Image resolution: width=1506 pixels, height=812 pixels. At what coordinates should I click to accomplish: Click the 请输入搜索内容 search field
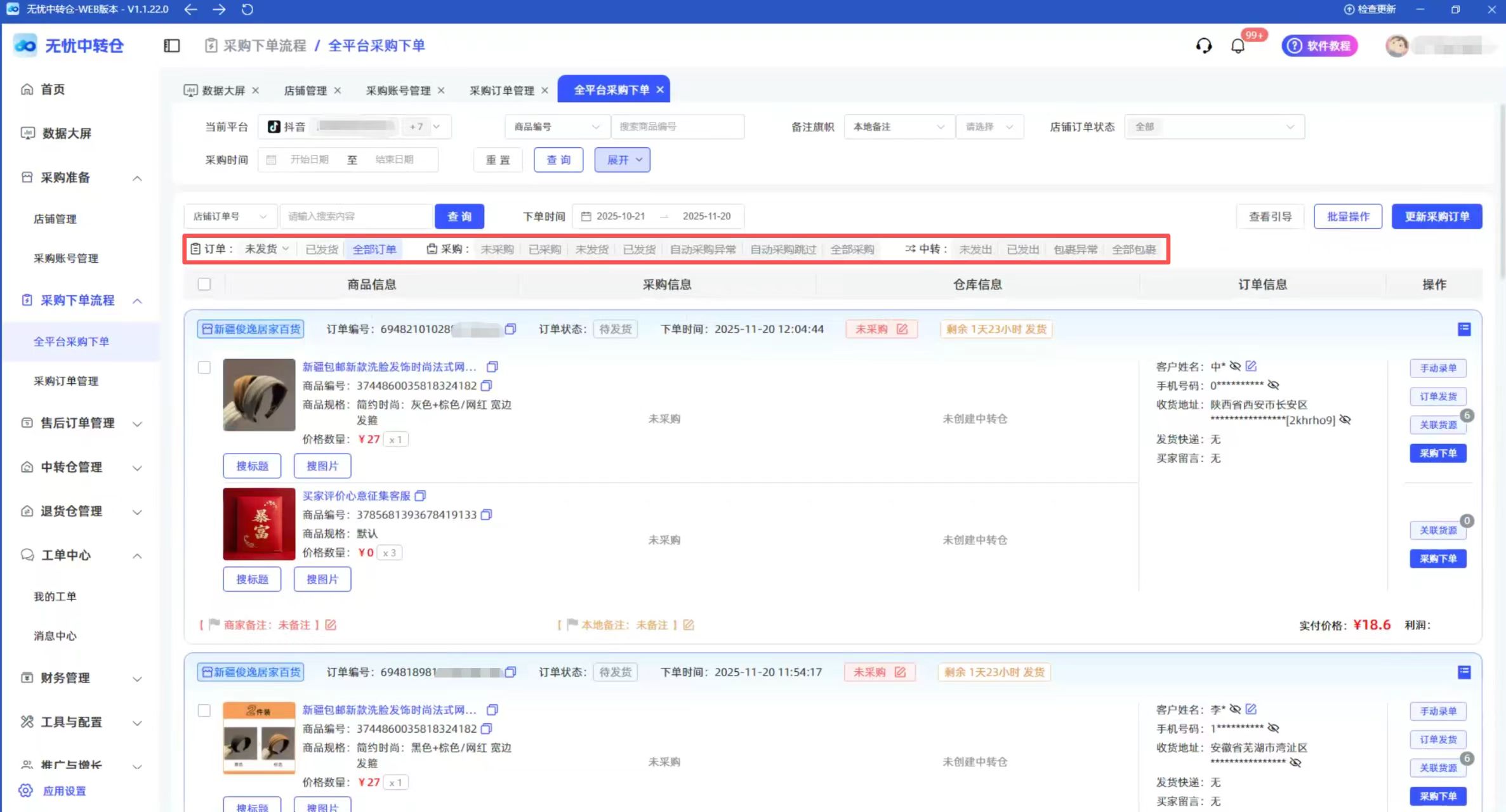[355, 216]
